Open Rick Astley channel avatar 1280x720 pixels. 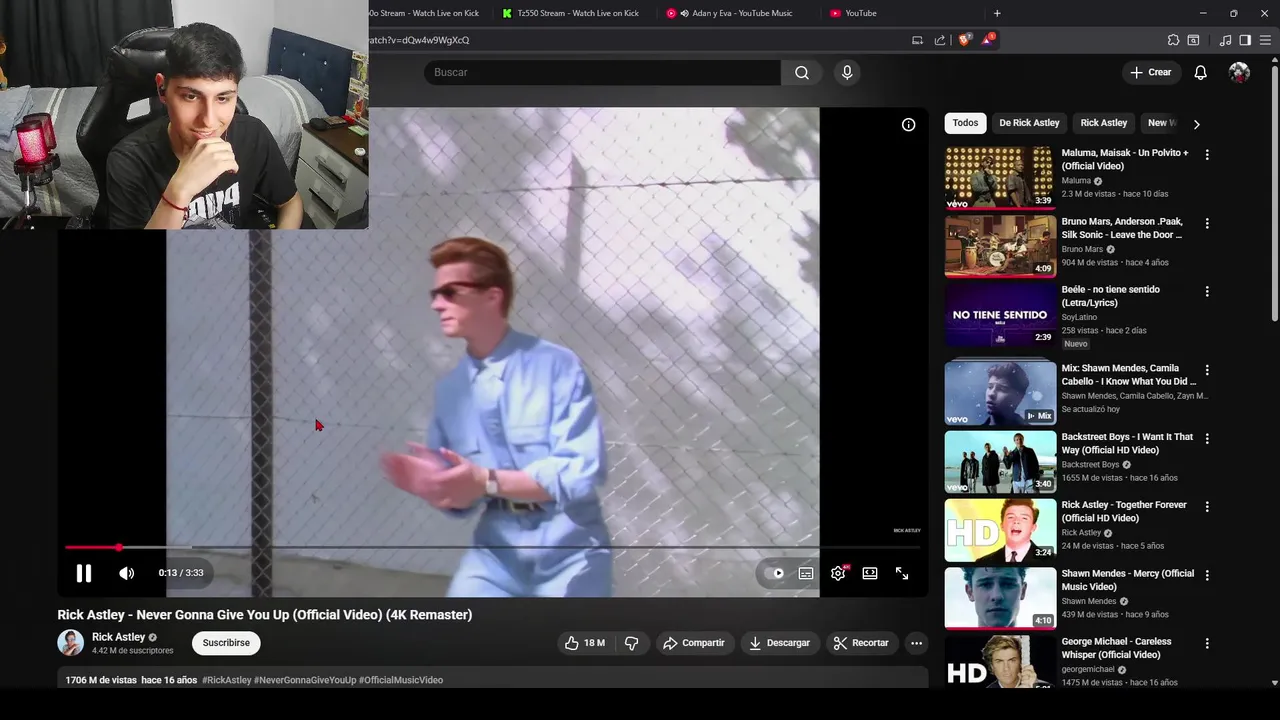click(x=70, y=643)
